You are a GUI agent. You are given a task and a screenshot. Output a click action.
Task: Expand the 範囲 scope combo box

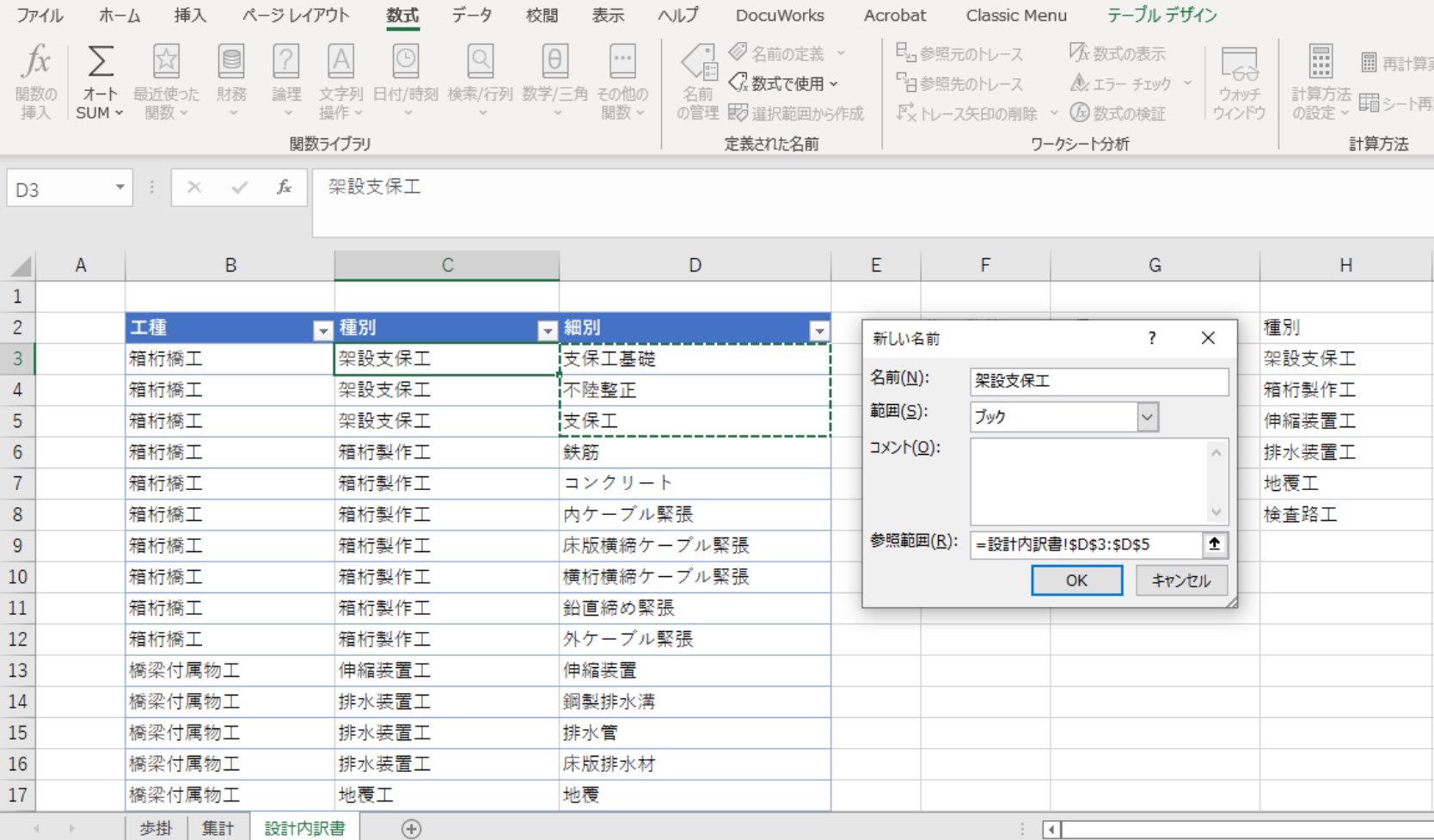pyautogui.click(x=1147, y=417)
